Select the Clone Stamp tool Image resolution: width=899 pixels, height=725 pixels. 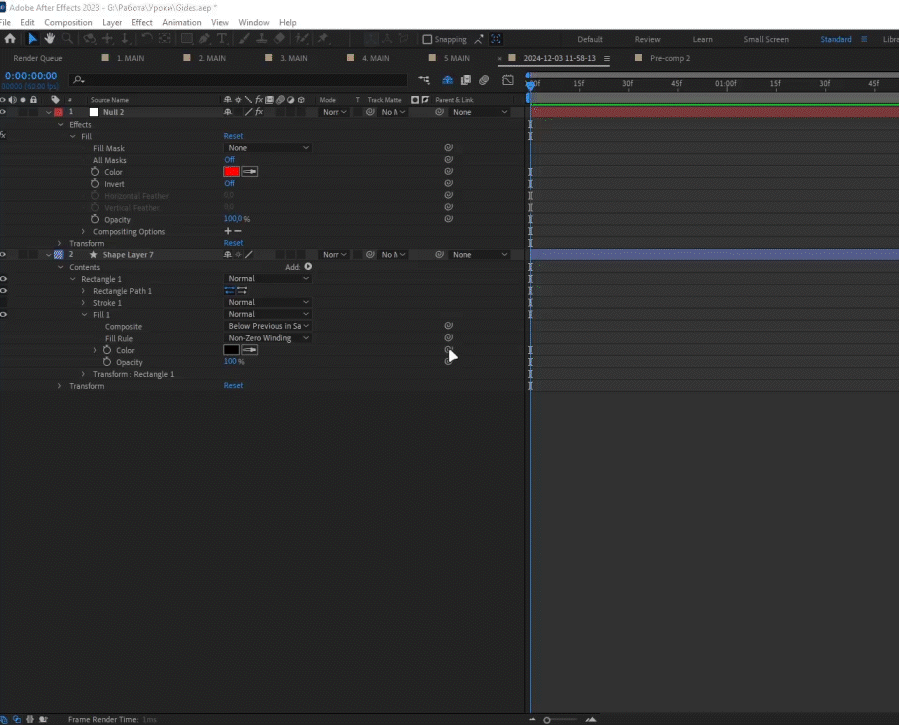(261, 39)
